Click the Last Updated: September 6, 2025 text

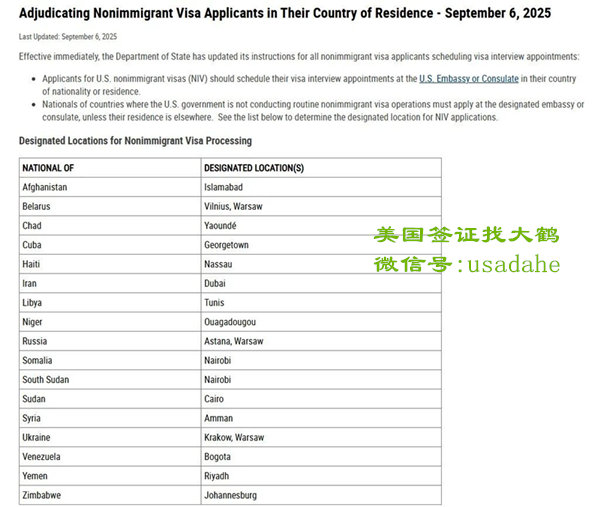click(68, 37)
